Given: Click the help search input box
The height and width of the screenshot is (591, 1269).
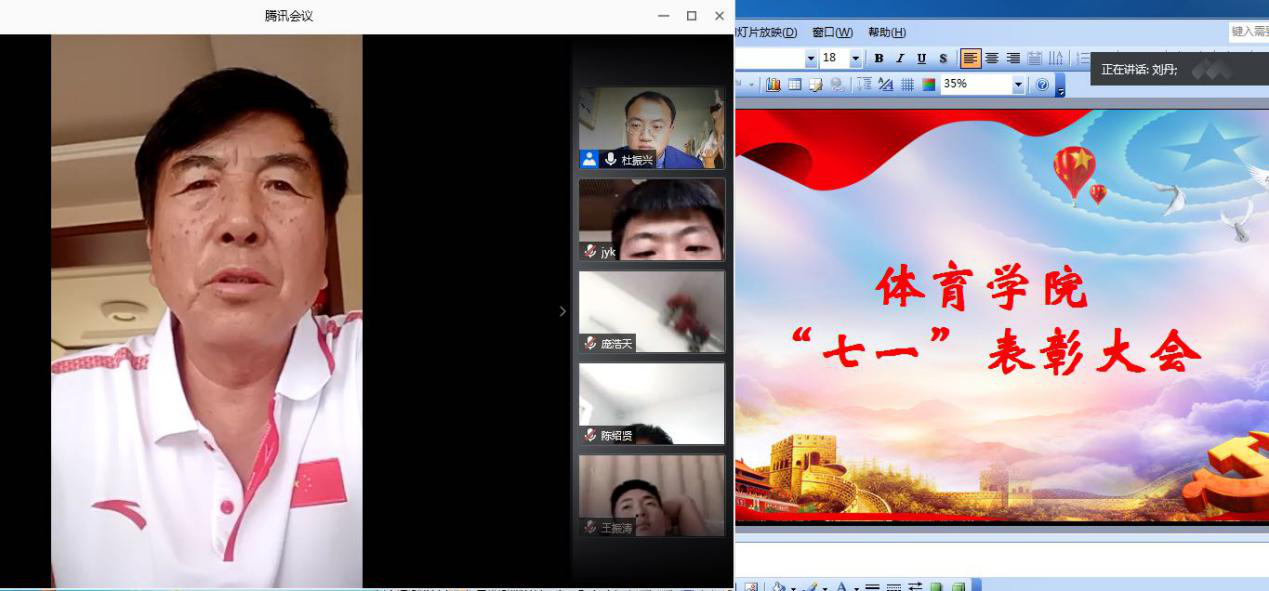Looking at the screenshot, I should coord(1248,32).
